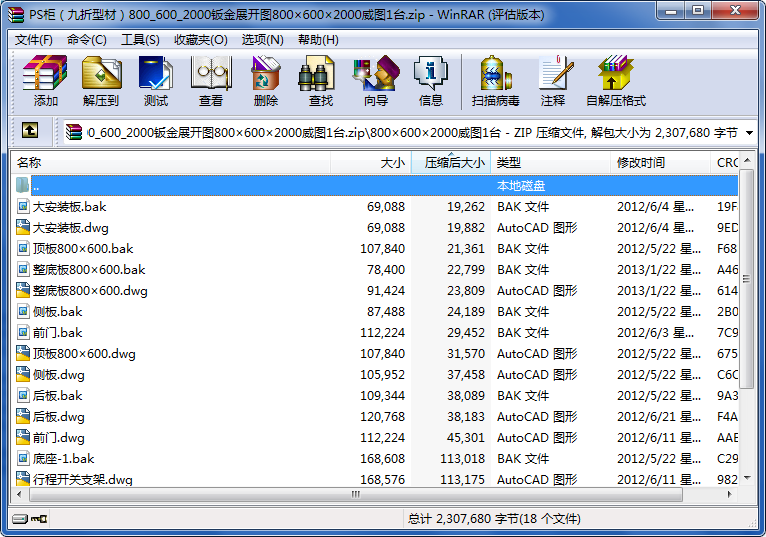
Task: Click the WinRAR title bar app icon
Action: pos(16,15)
